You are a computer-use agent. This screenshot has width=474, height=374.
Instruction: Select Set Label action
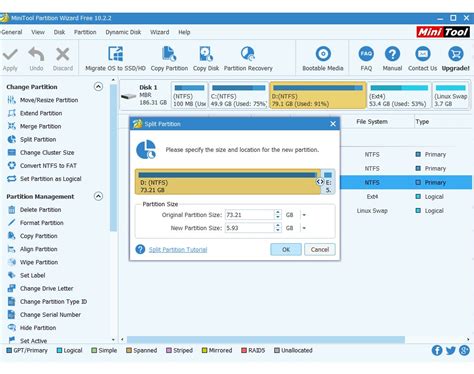point(26,275)
